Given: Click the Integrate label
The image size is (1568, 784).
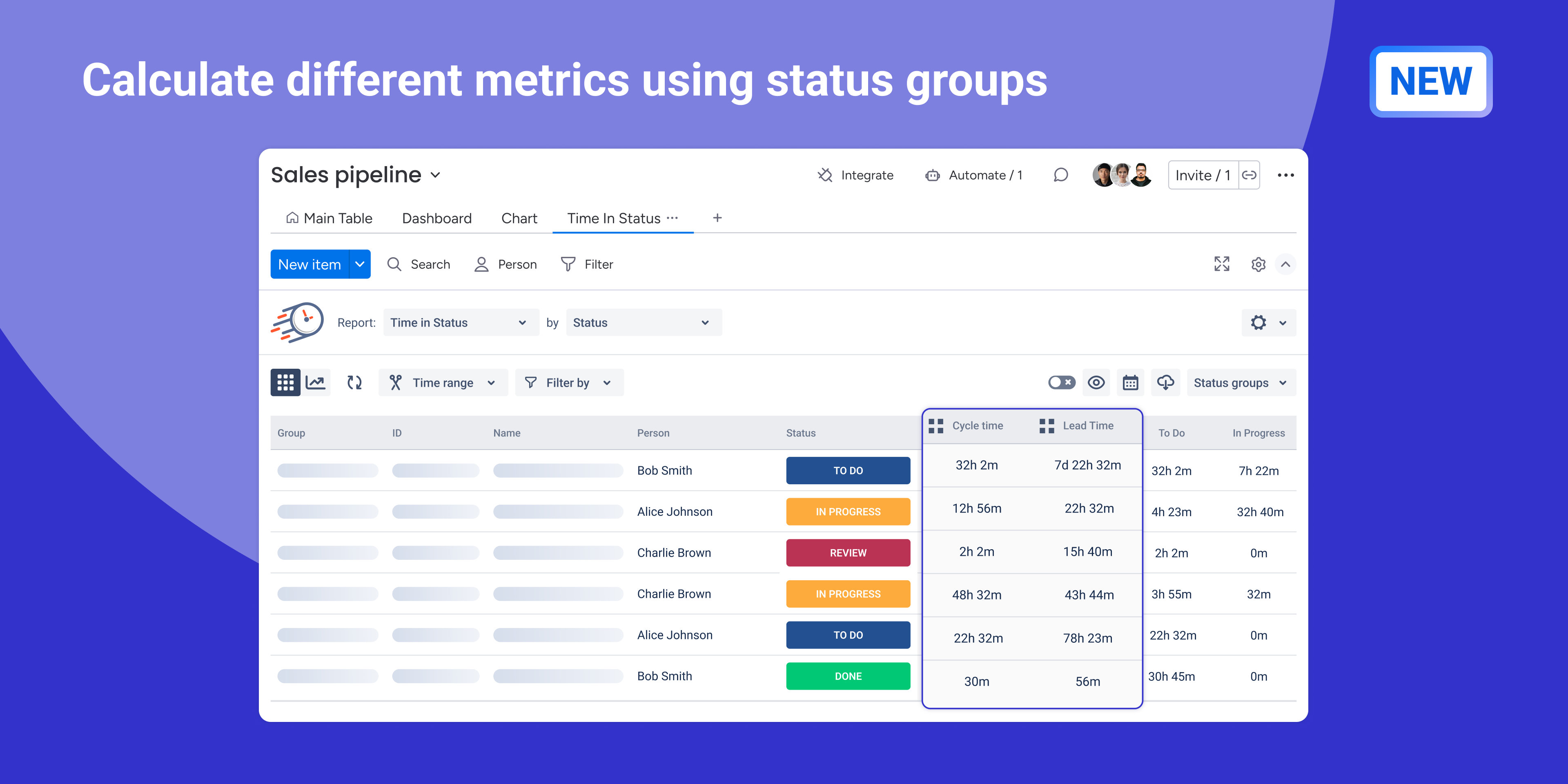Looking at the screenshot, I should click(x=867, y=175).
